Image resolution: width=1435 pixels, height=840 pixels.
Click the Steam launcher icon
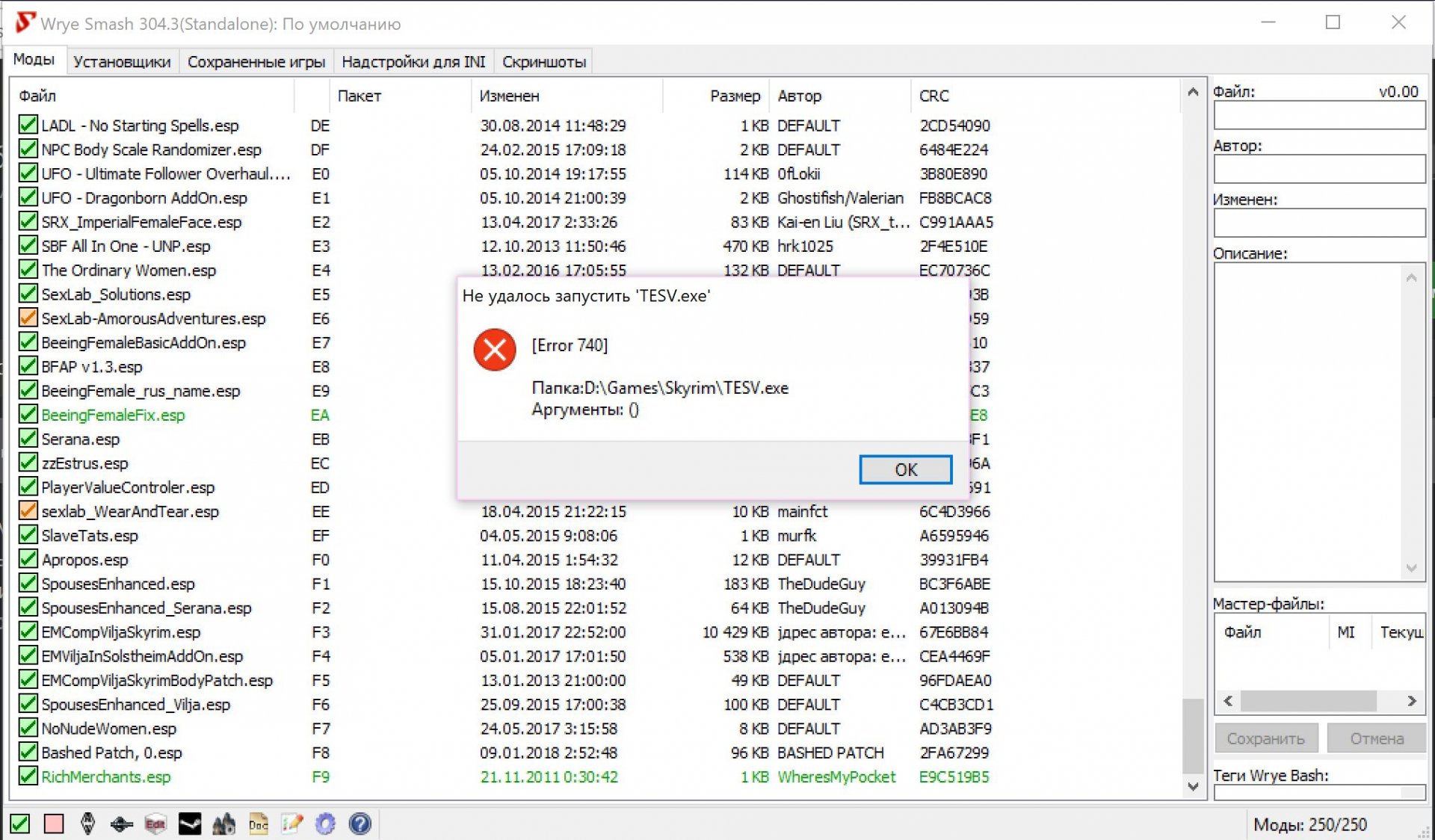(190, 824)
